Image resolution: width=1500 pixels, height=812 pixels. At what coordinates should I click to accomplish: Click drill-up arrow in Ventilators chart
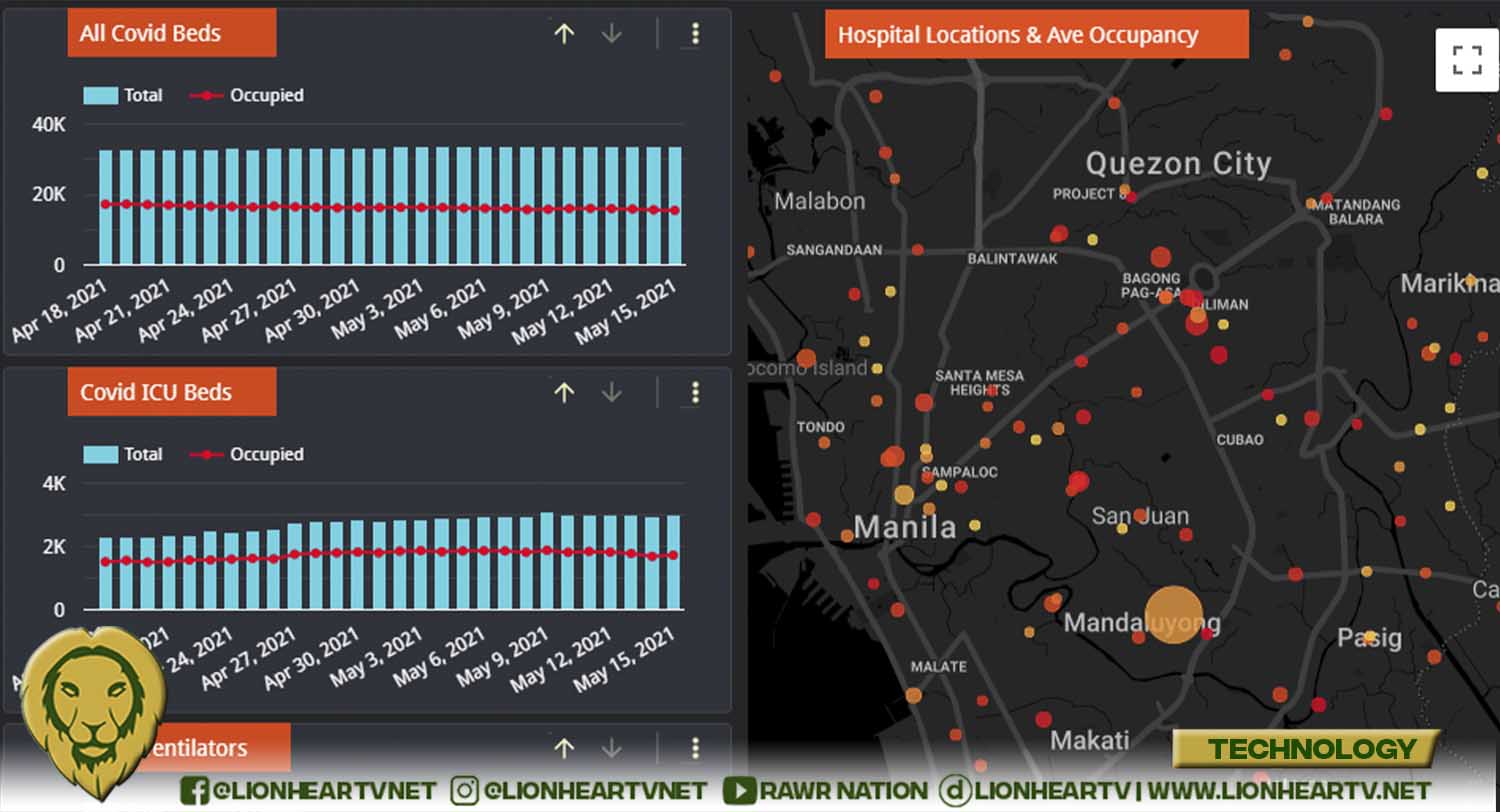(x=564, y=748)
